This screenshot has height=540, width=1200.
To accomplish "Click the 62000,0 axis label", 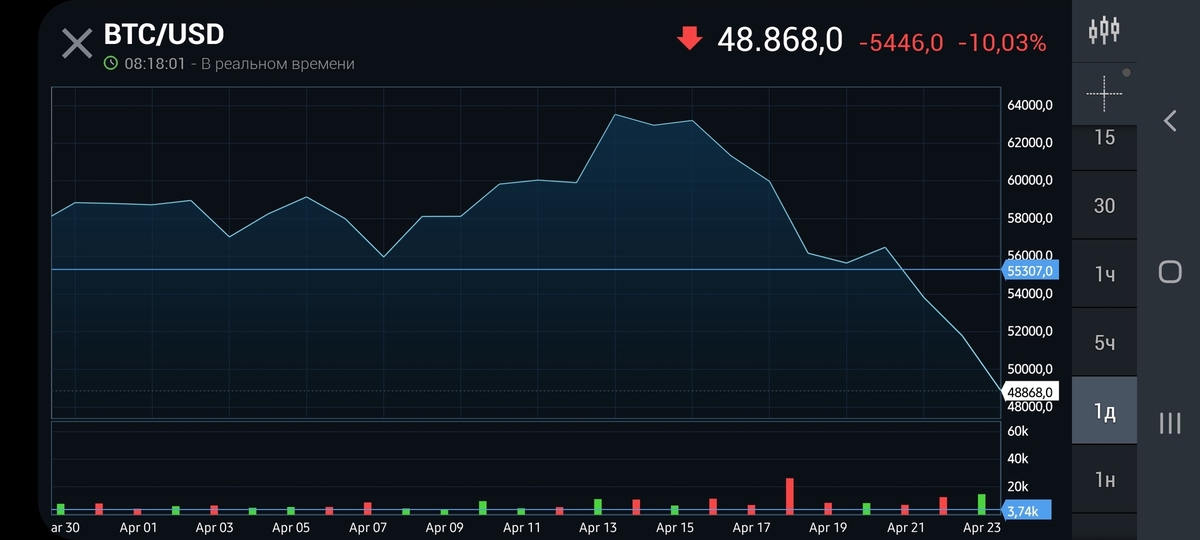I will [x=1029, y=143].
